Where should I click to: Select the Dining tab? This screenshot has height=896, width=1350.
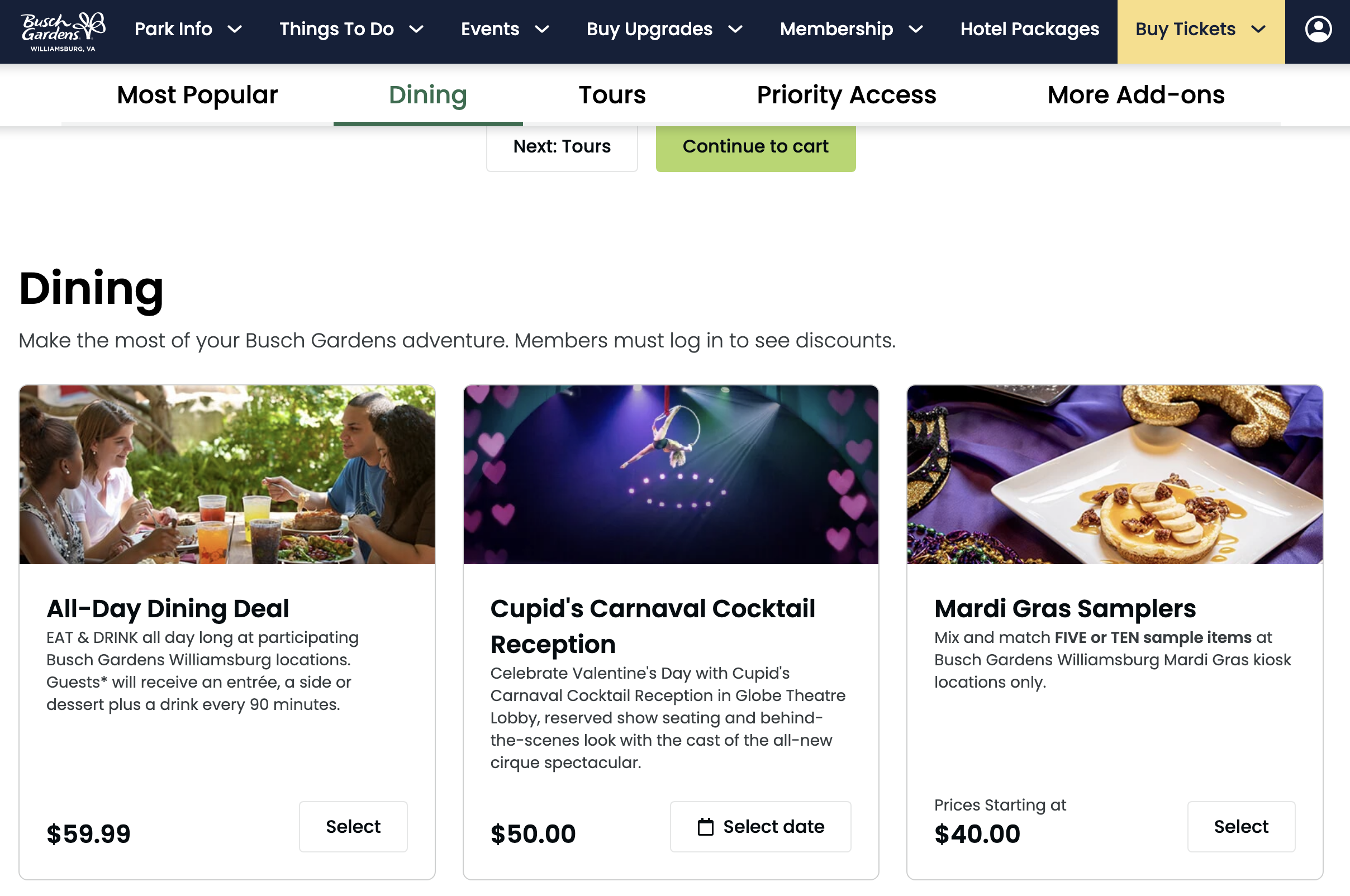pos(427,95)
